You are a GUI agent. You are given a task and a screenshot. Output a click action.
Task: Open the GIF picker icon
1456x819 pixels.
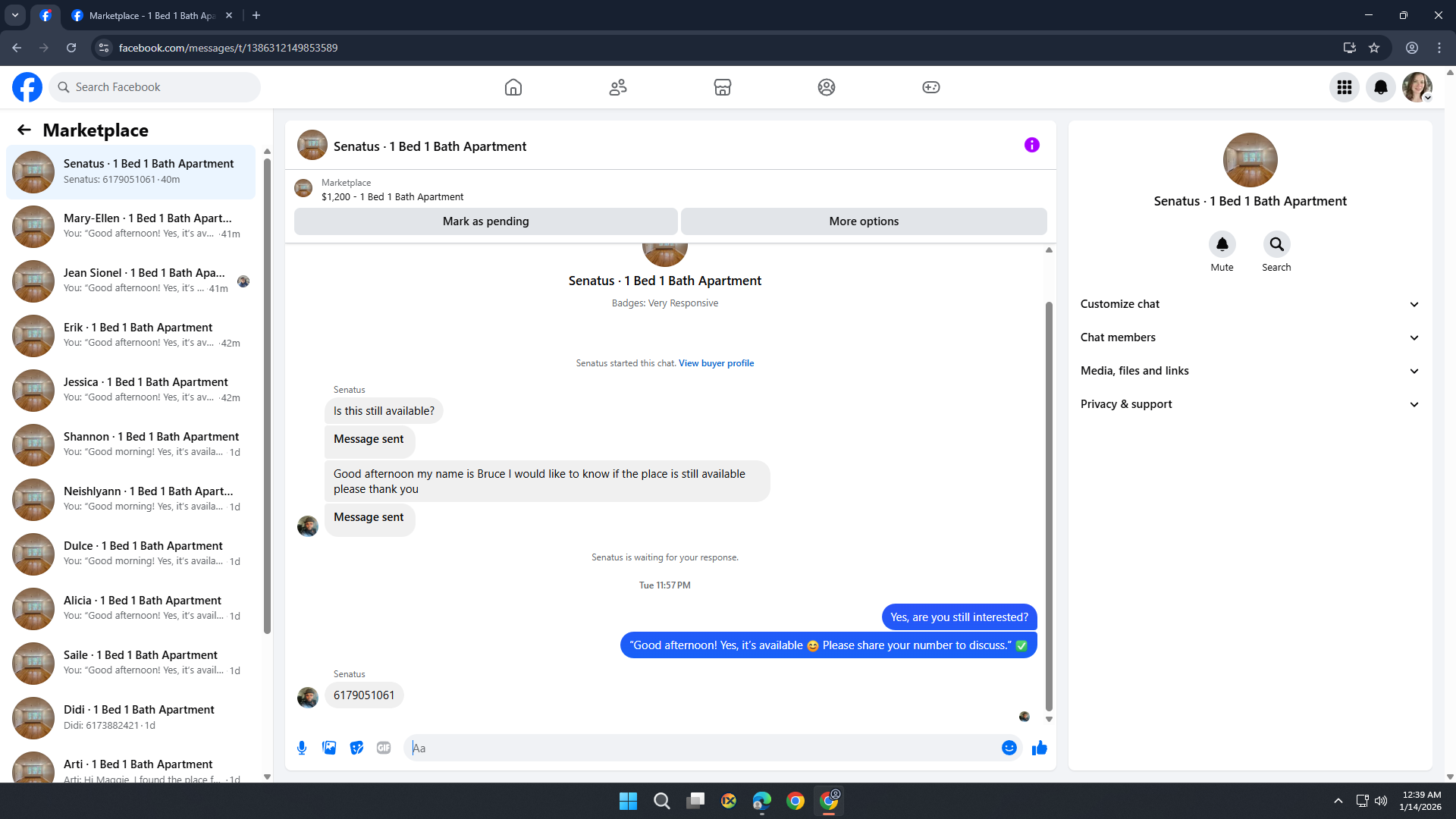pos(384,748)
